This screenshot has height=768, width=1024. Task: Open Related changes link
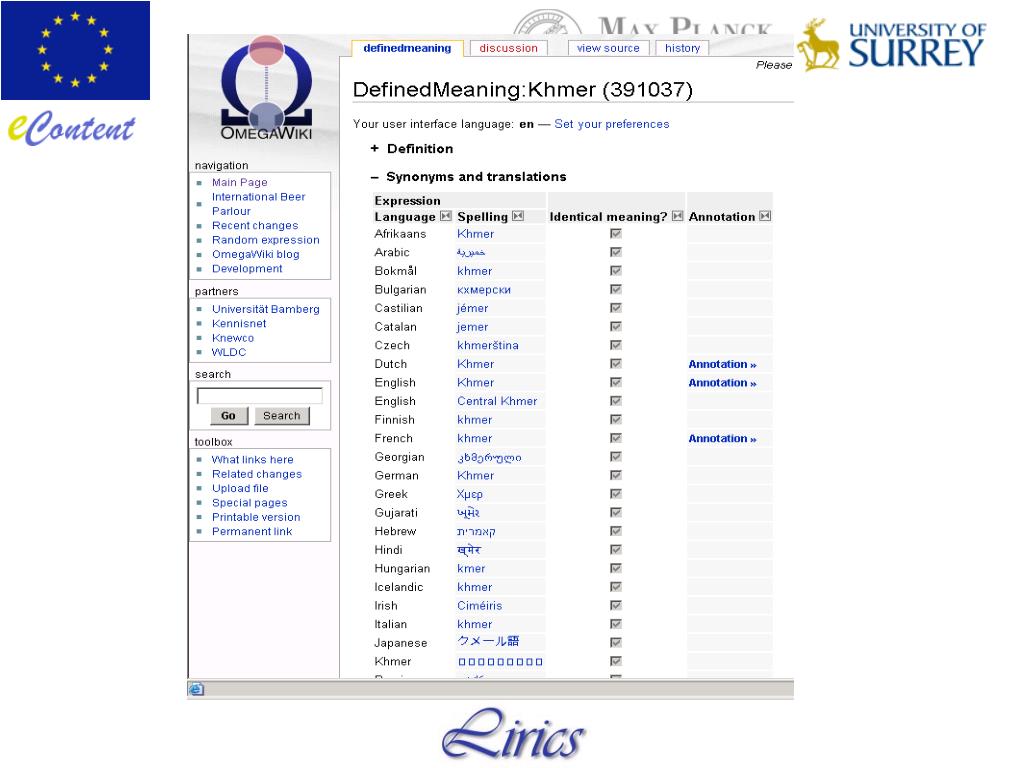click(x=257, y=474)
